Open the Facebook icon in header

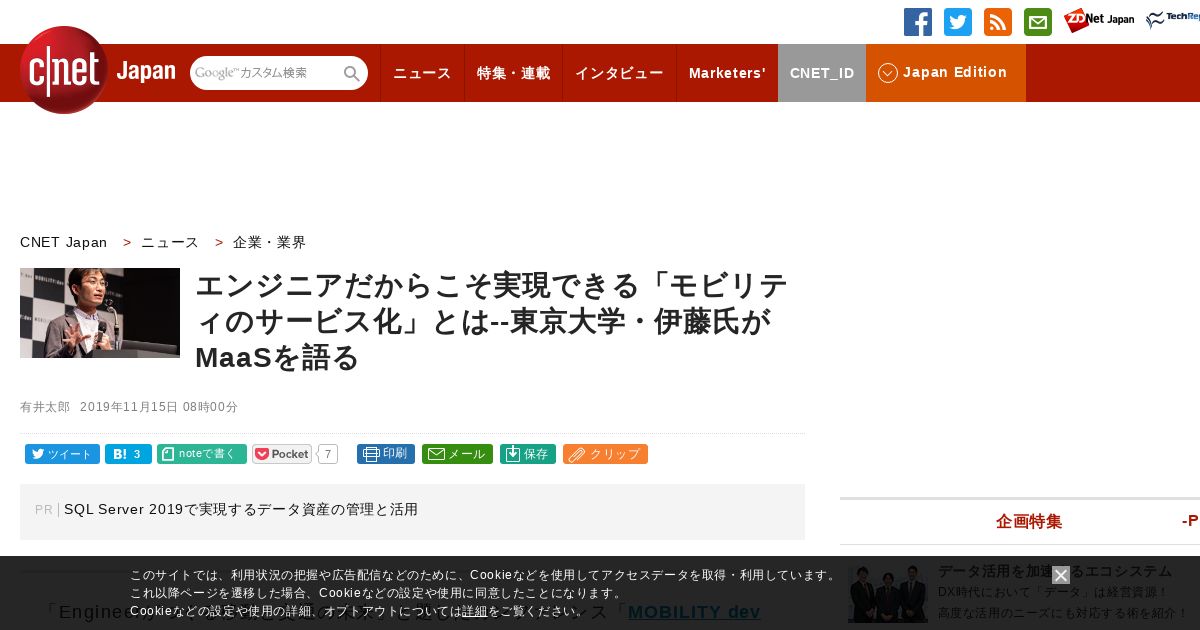[918, 22]
